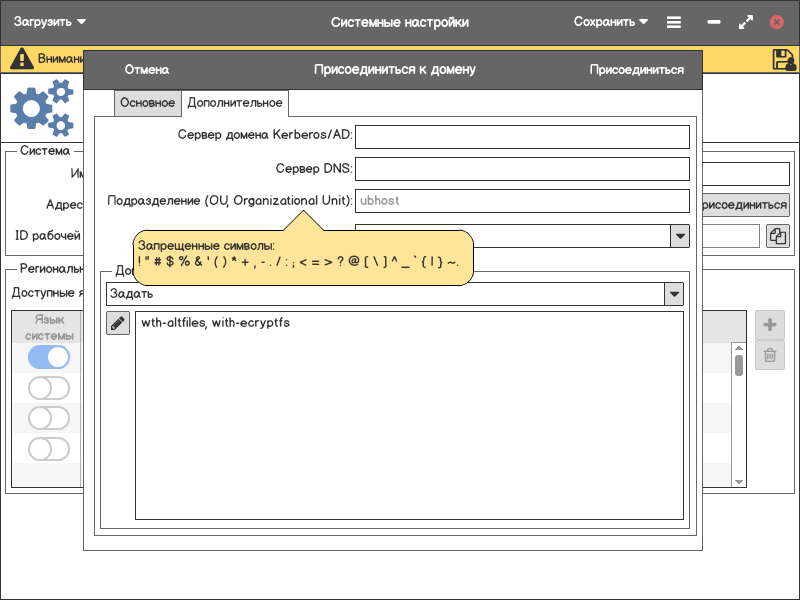Screen dimensions: 800x600
Task: Open the "Загрузить" dropdown menu
Action: pyautogui.click(x=50, y=22)
